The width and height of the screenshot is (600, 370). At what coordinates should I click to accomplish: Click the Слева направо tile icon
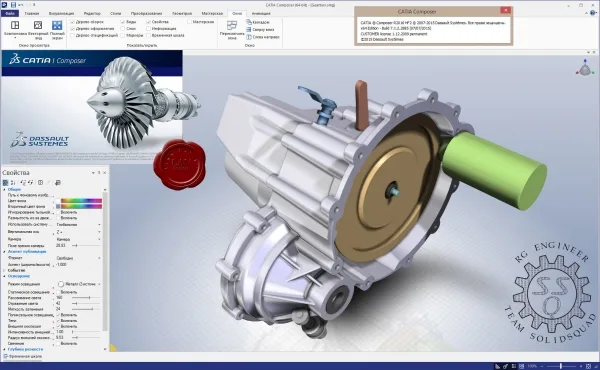tap(249, 37)
